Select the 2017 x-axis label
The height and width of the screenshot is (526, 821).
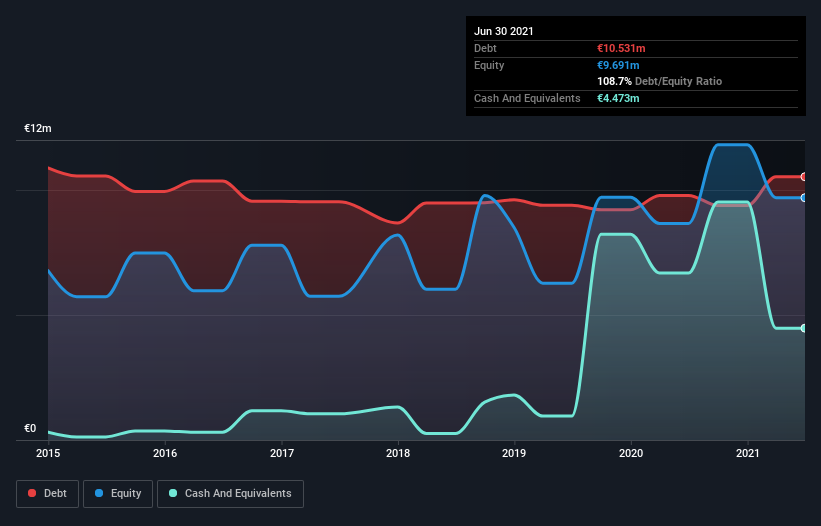tap(282, 453)
